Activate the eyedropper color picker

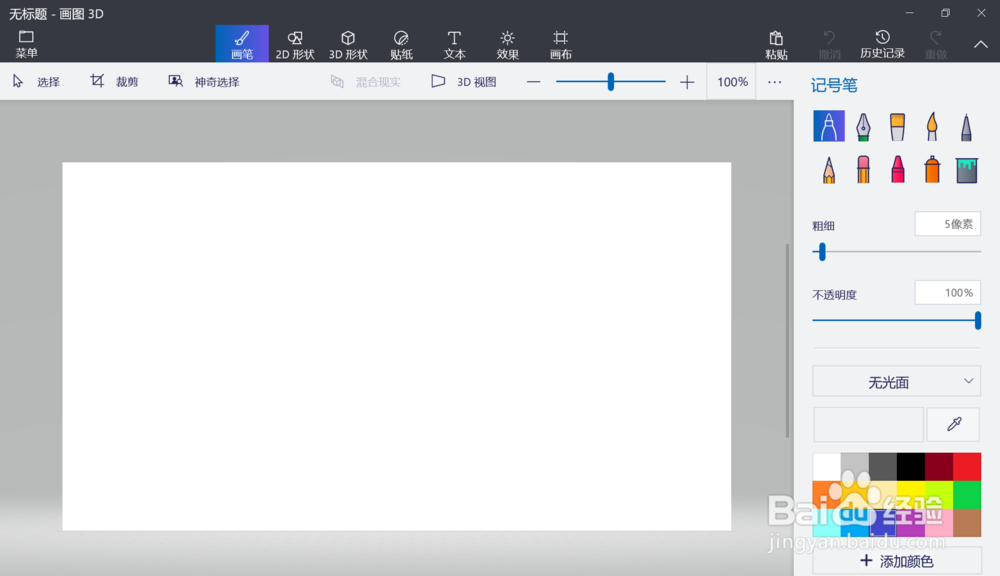pos(953,424)
